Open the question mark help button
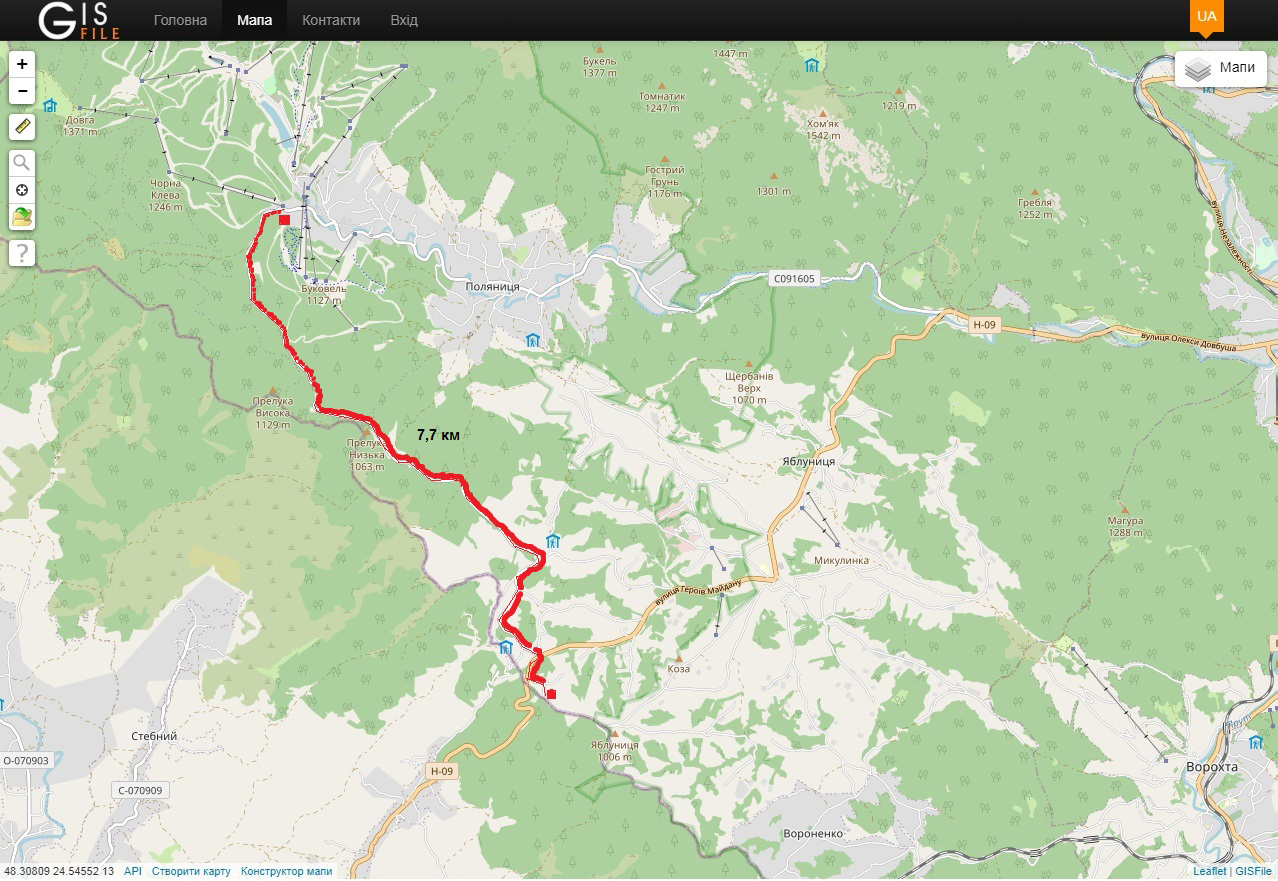The height and width of the screenshot is (881, 1278). tap(22, 253)
